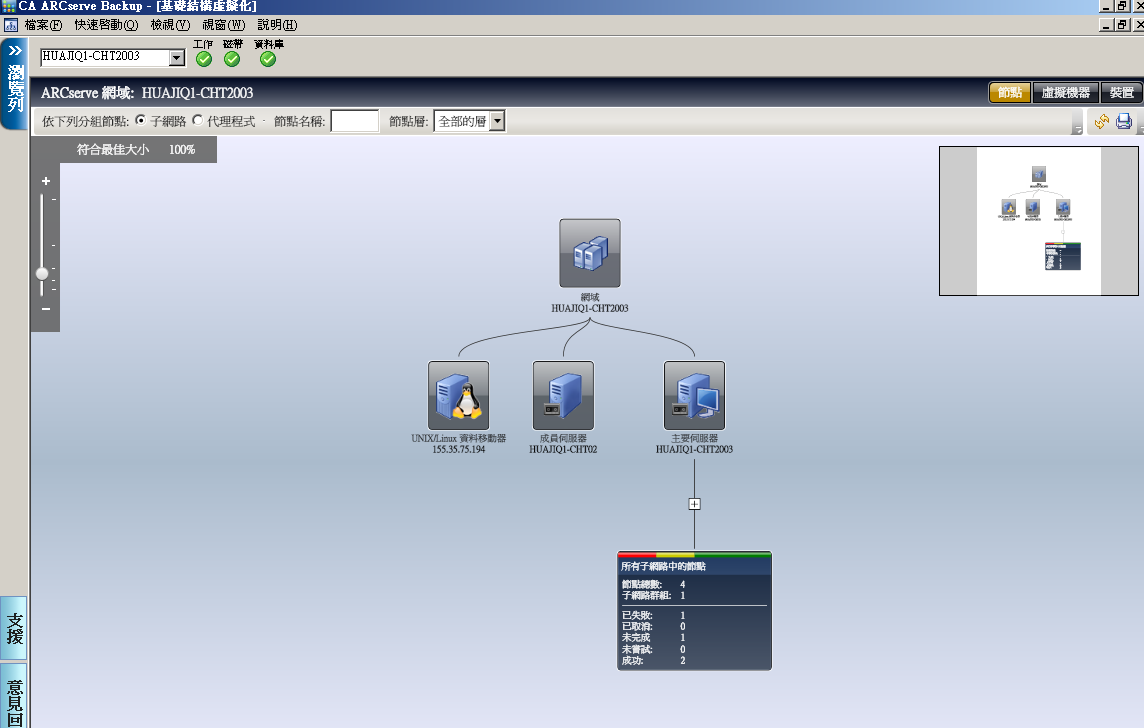Select the 子網路 radio button
The width and height of the screenshot is (1144, 728).
click(141, 120)
